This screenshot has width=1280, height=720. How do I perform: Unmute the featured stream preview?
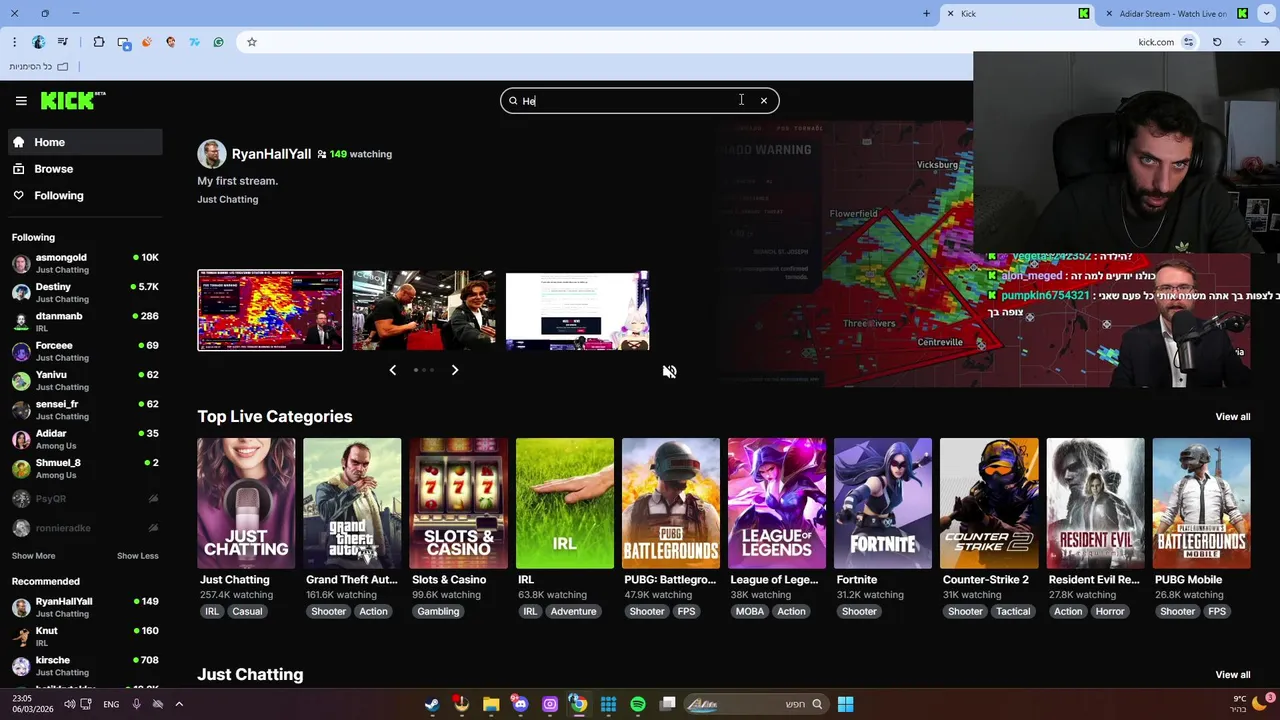[x=670, y=372]
